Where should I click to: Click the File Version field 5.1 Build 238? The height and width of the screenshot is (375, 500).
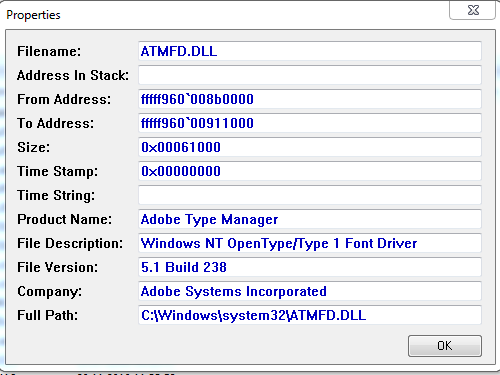tap(310, 267)
